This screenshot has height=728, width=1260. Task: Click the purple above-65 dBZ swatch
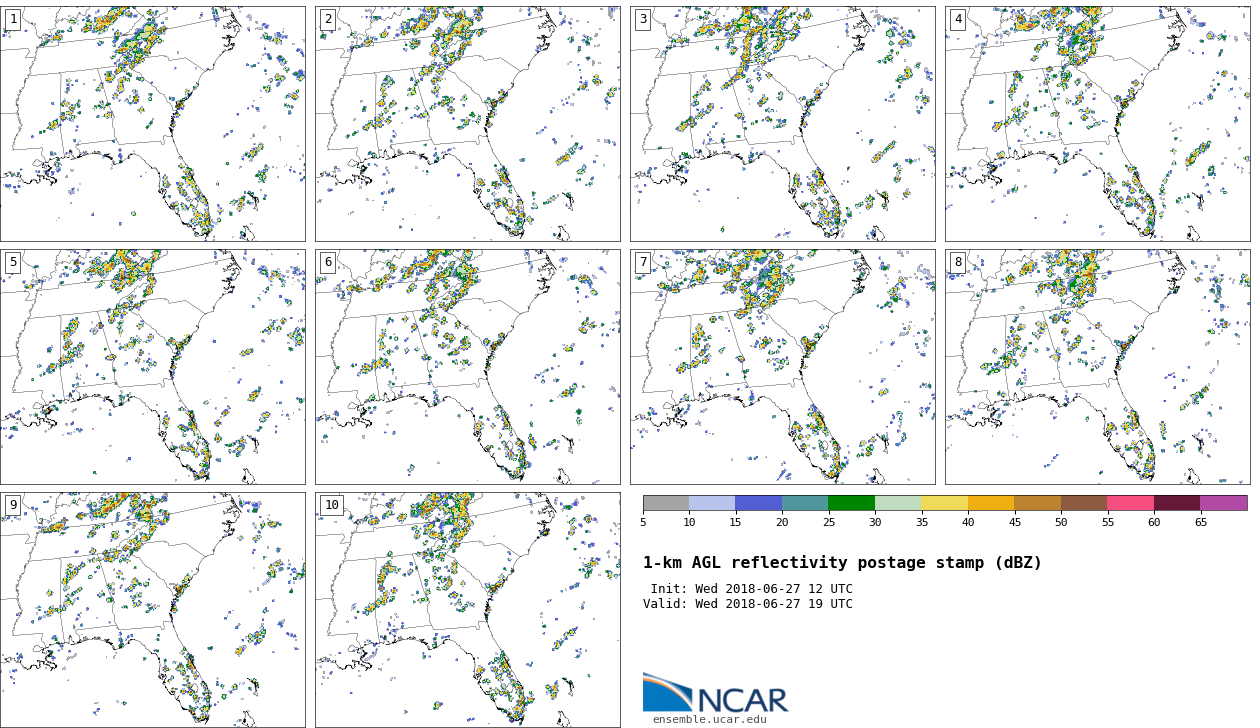pos(1224,503)
